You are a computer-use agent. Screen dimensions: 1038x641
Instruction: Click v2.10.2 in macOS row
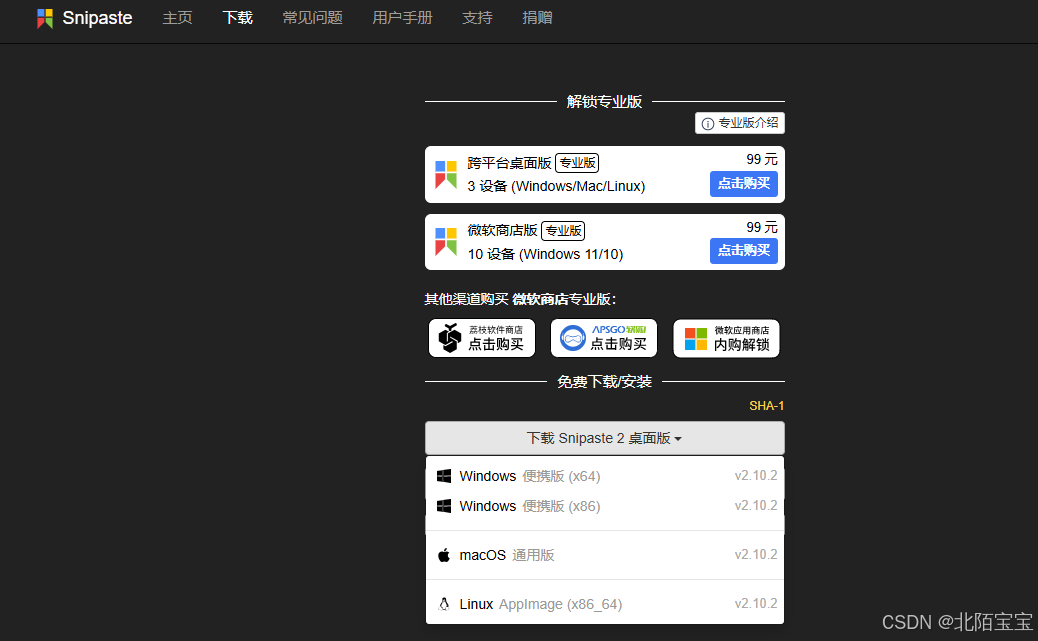[x=756, y=554]
